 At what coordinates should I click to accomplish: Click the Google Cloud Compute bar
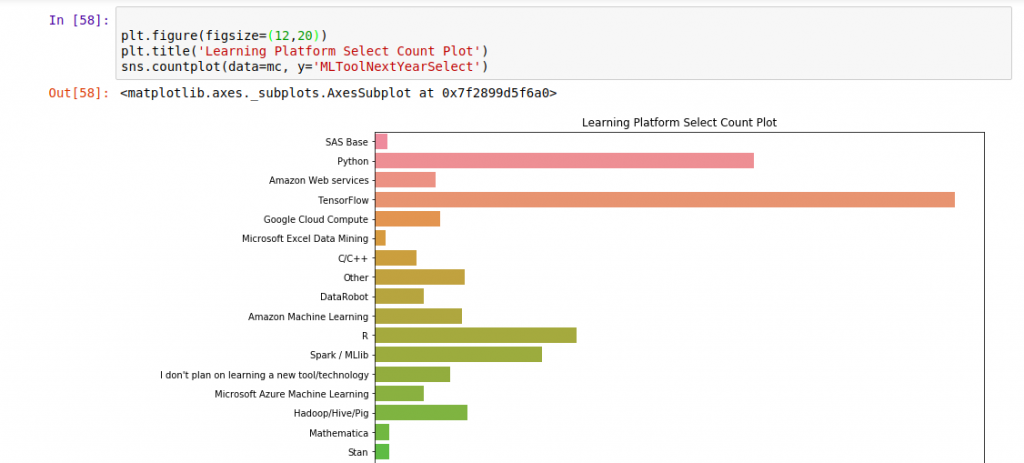click(408, 219)
